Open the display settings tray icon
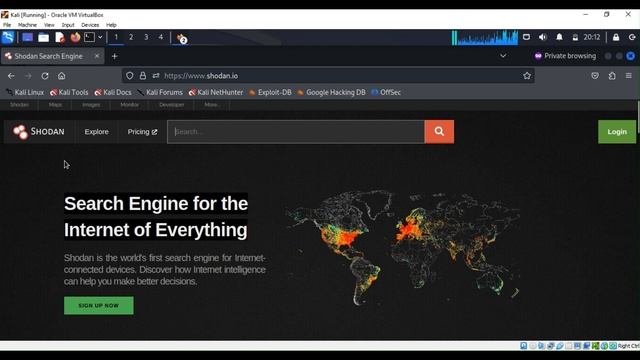The width and height of the screenshot is (640, 360). pyautogui.click(x=527, y=37)
